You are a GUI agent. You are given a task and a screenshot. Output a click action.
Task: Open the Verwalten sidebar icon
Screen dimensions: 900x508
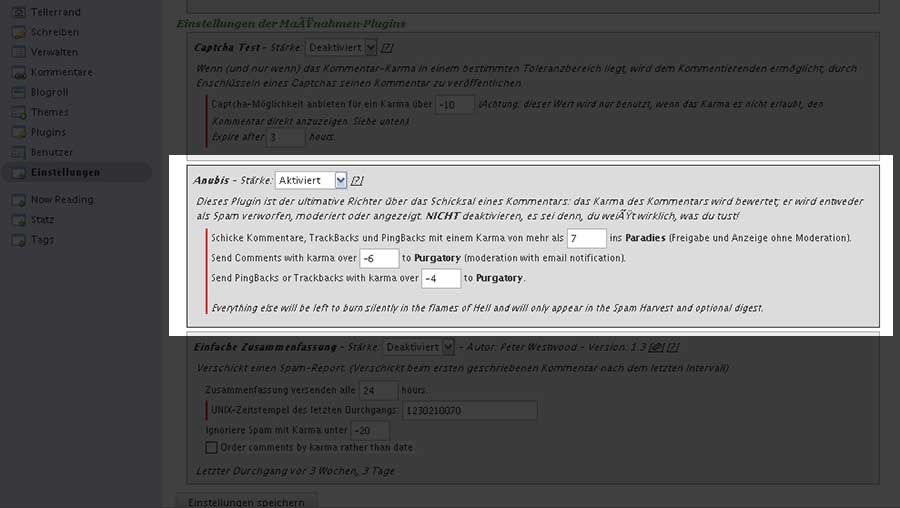click(18, 52)
